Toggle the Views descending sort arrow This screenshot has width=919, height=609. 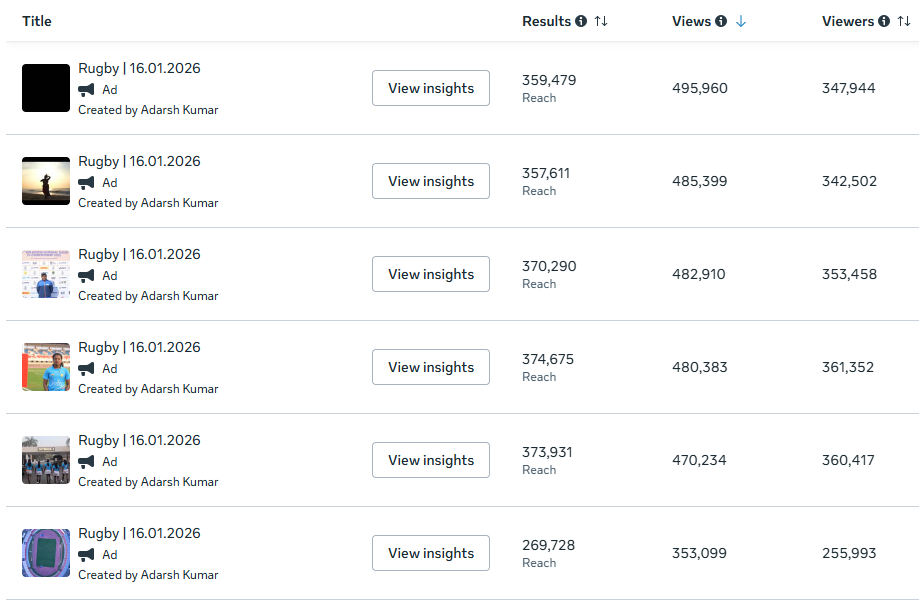pyautogui.click(x=741, y=21)
